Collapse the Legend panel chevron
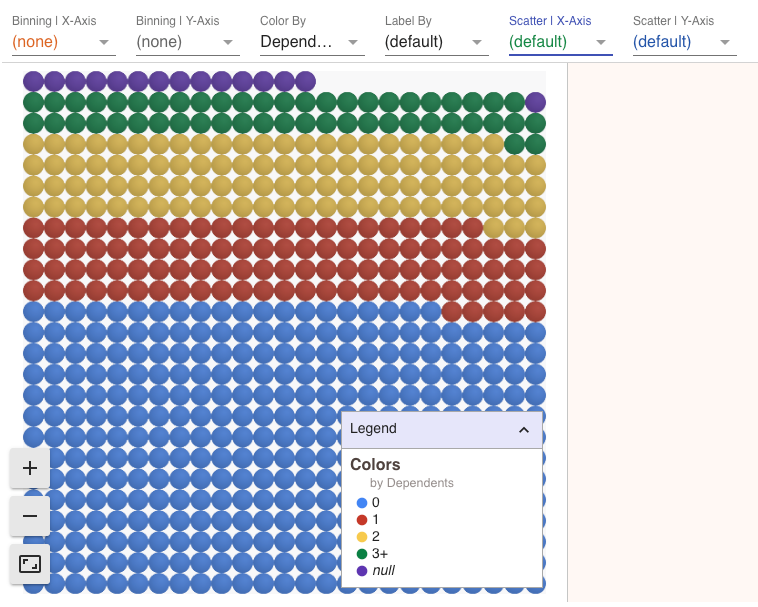This screenshot has height=607, width=758. pyautogui.click(x=523, y=429)
